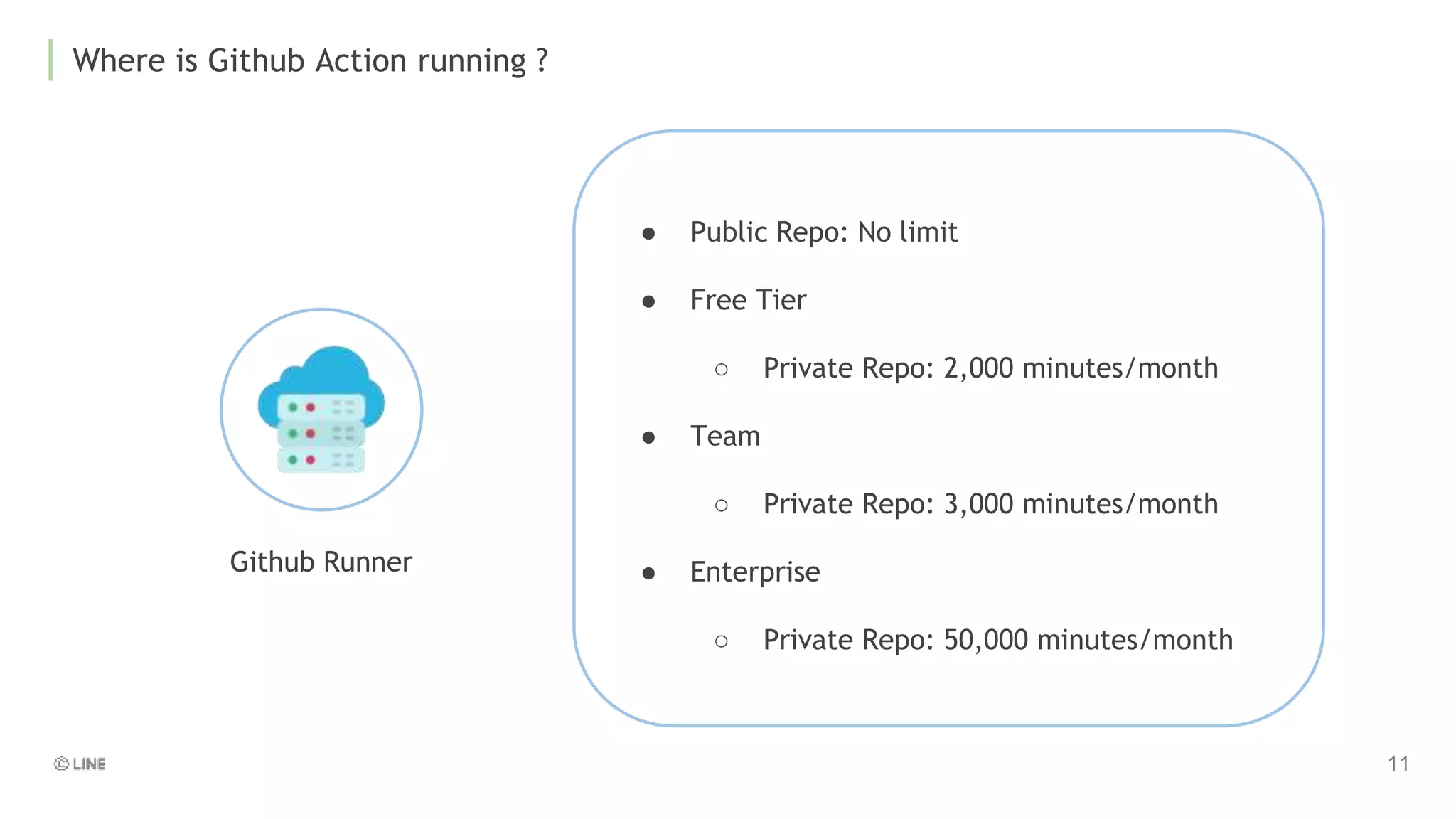The height and width of the screenshot is (819, 1456).
Task: Click Private Repo: 3,000 minutes/month text
Action: pyautogui.click(x=990, y=504)
